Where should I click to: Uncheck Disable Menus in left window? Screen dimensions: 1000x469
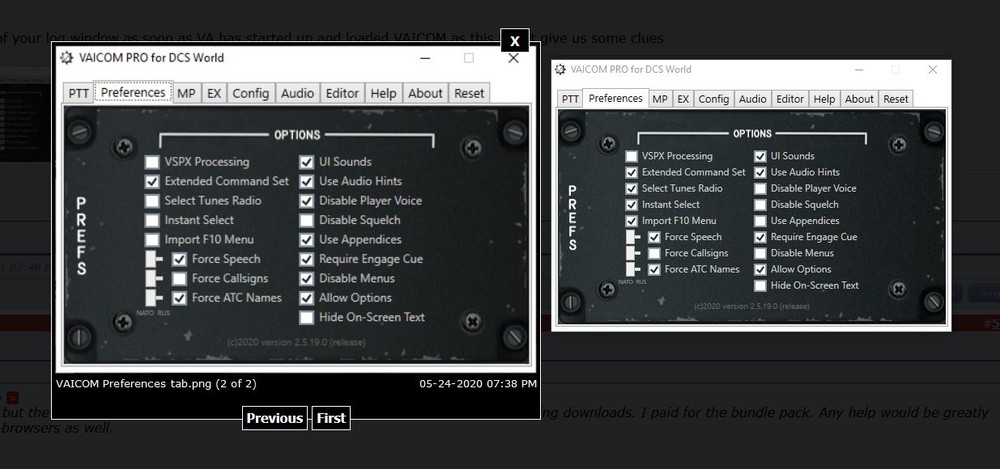click(307, 279)
